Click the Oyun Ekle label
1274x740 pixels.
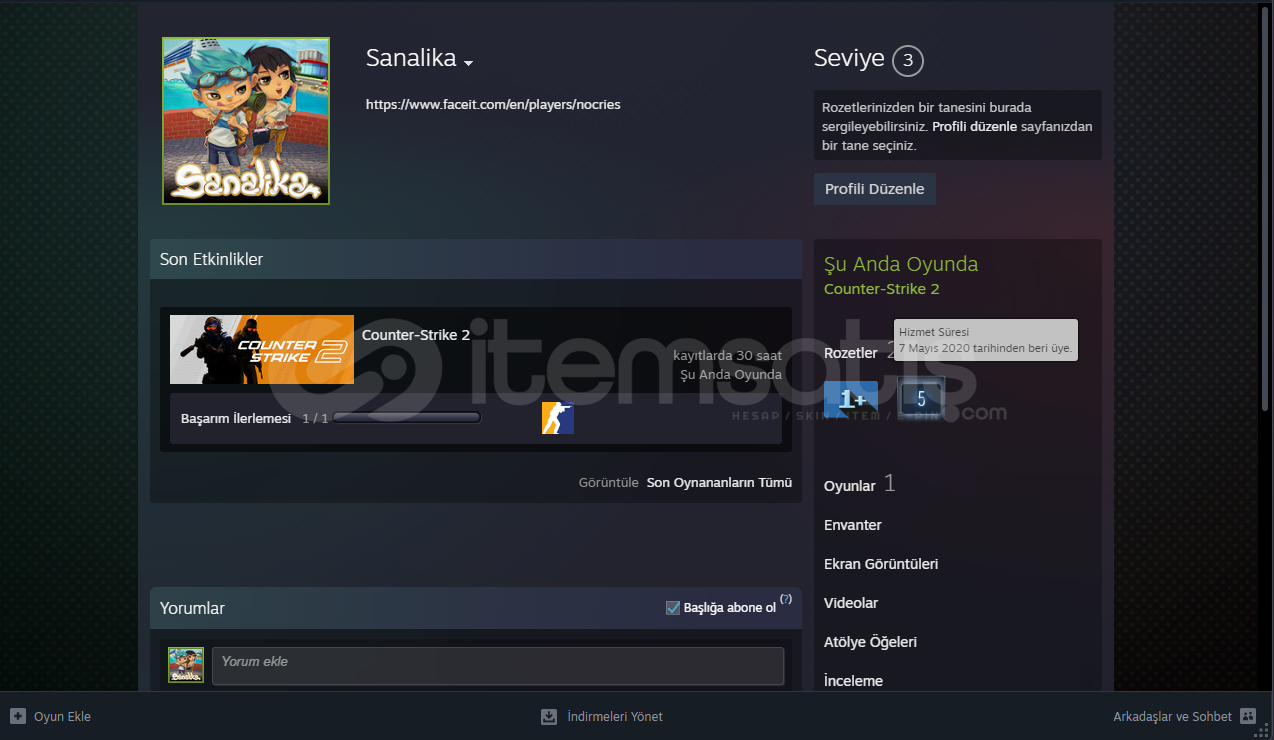(62, 716)
